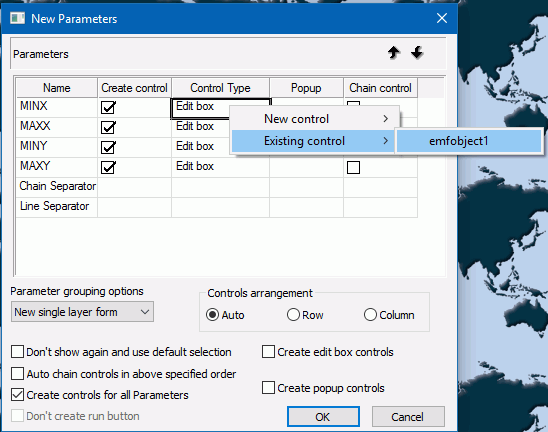Screen dimensions: 548x432
Task: Select the Column arrangement radio button
Action: click(x=370, y=315)
